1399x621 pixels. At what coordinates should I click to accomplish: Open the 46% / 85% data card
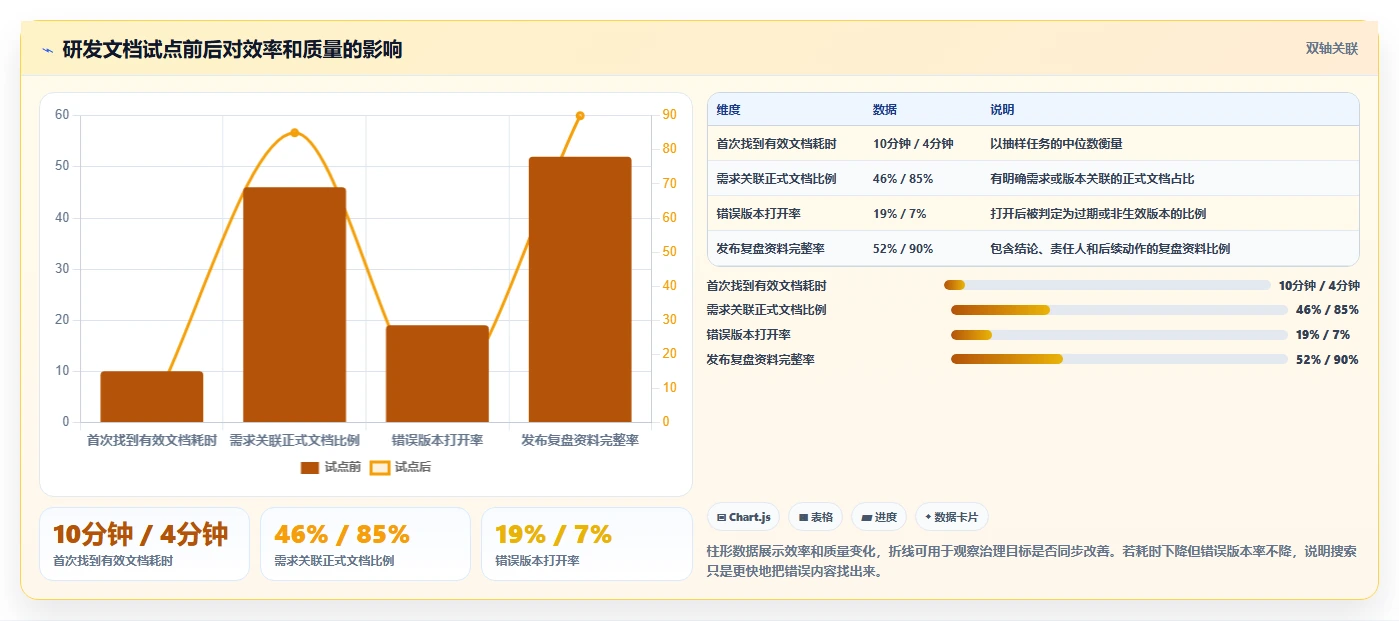pyautogui.click(x=365, y=544)
